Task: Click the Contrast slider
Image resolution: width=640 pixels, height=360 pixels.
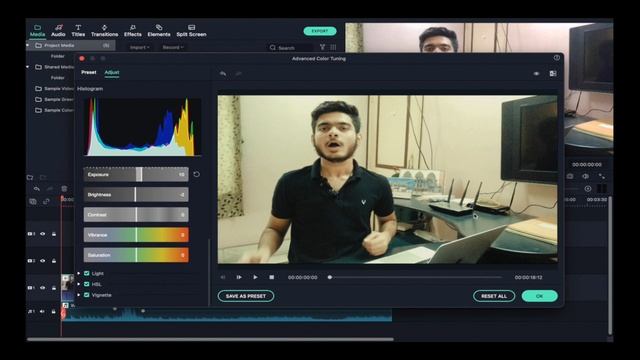Action: point(136,215)
